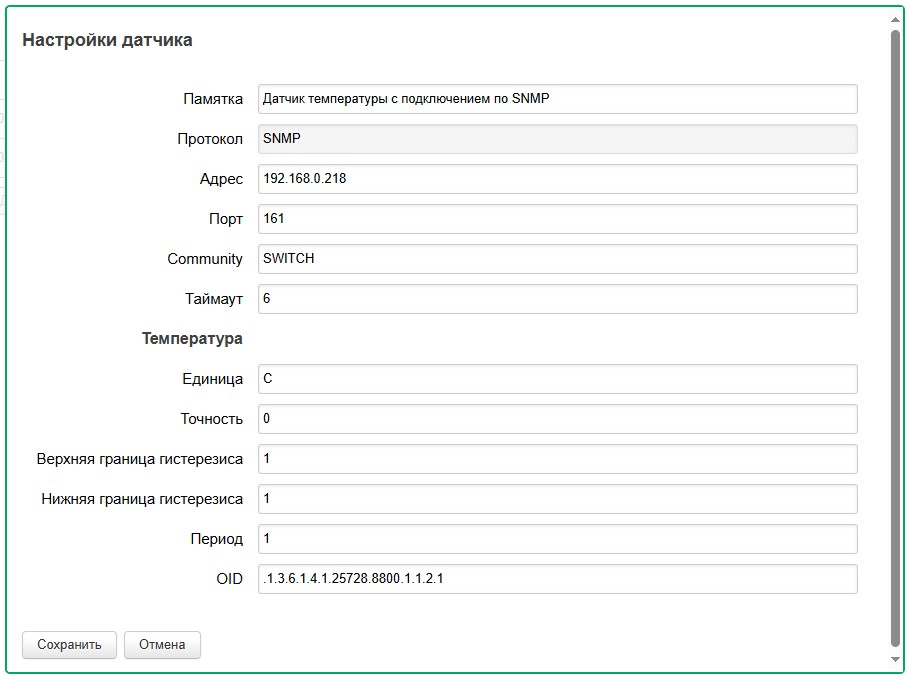Click the Памятка description input field
Viewport: 910px width, 680px height.
pos(557,99)
